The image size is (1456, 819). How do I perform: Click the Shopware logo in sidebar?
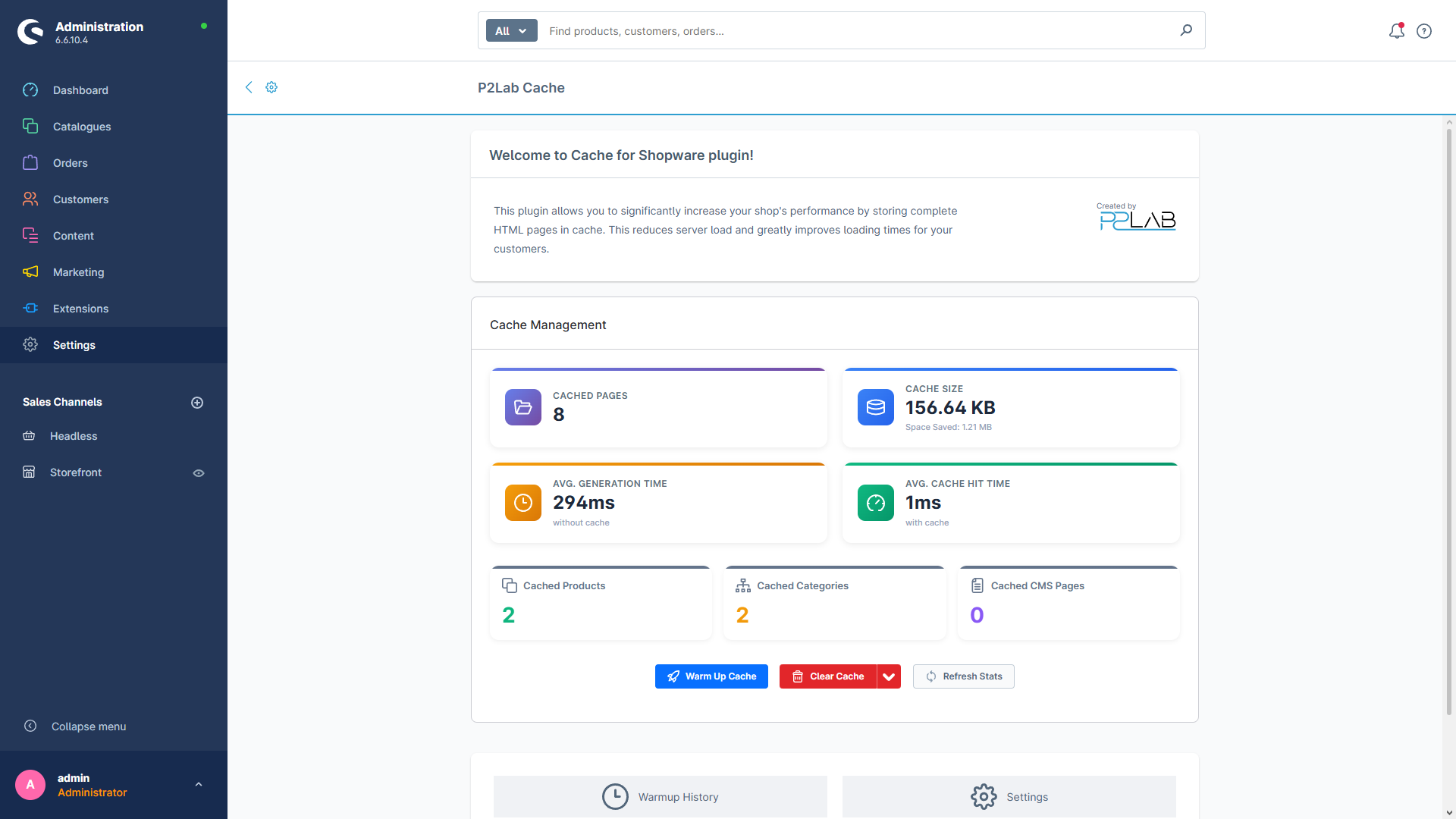[x=30, y=32]
